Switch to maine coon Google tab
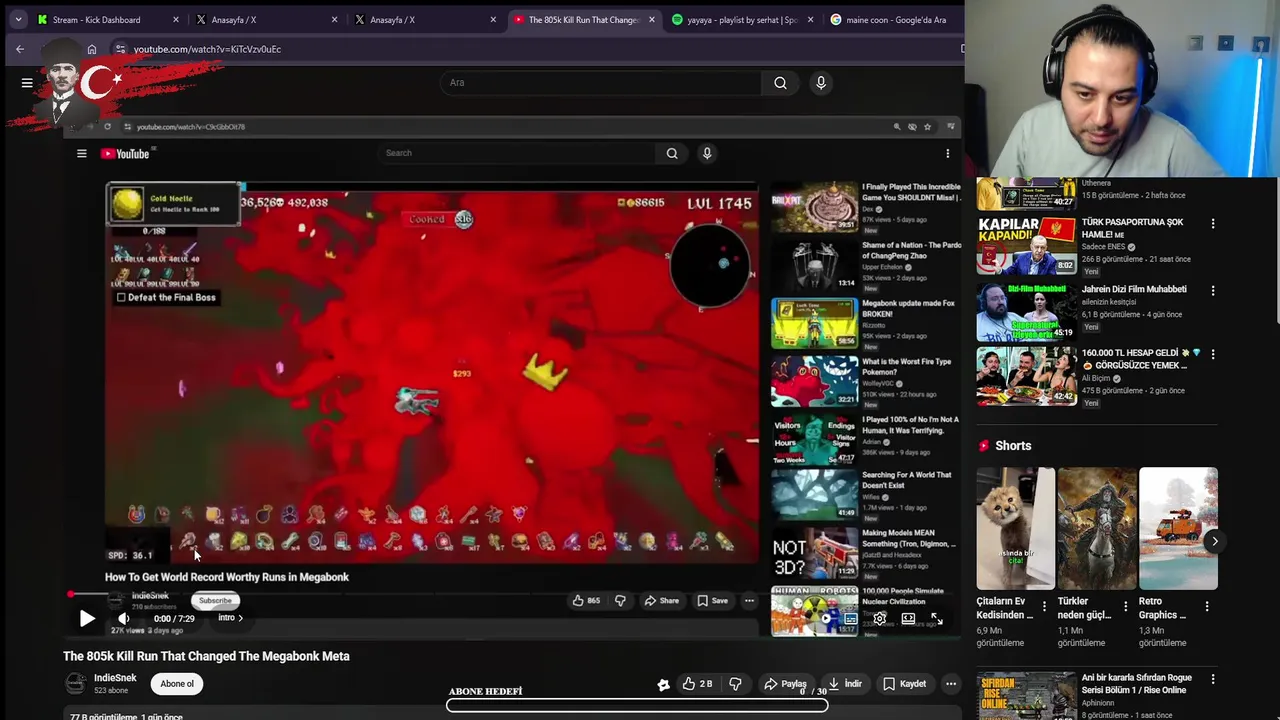 895,20
